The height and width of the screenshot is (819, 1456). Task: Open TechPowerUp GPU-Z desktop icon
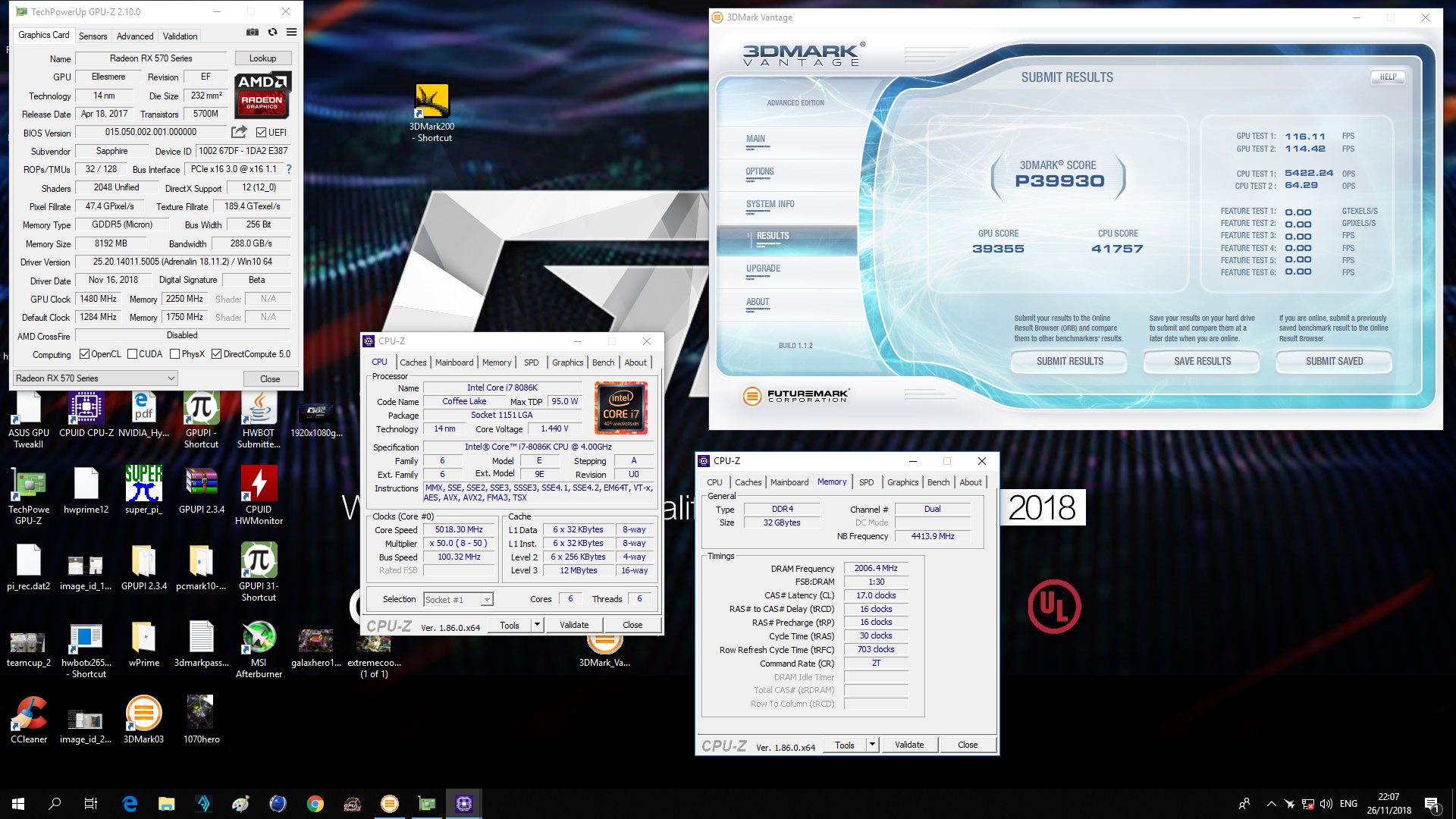[28, 496]
